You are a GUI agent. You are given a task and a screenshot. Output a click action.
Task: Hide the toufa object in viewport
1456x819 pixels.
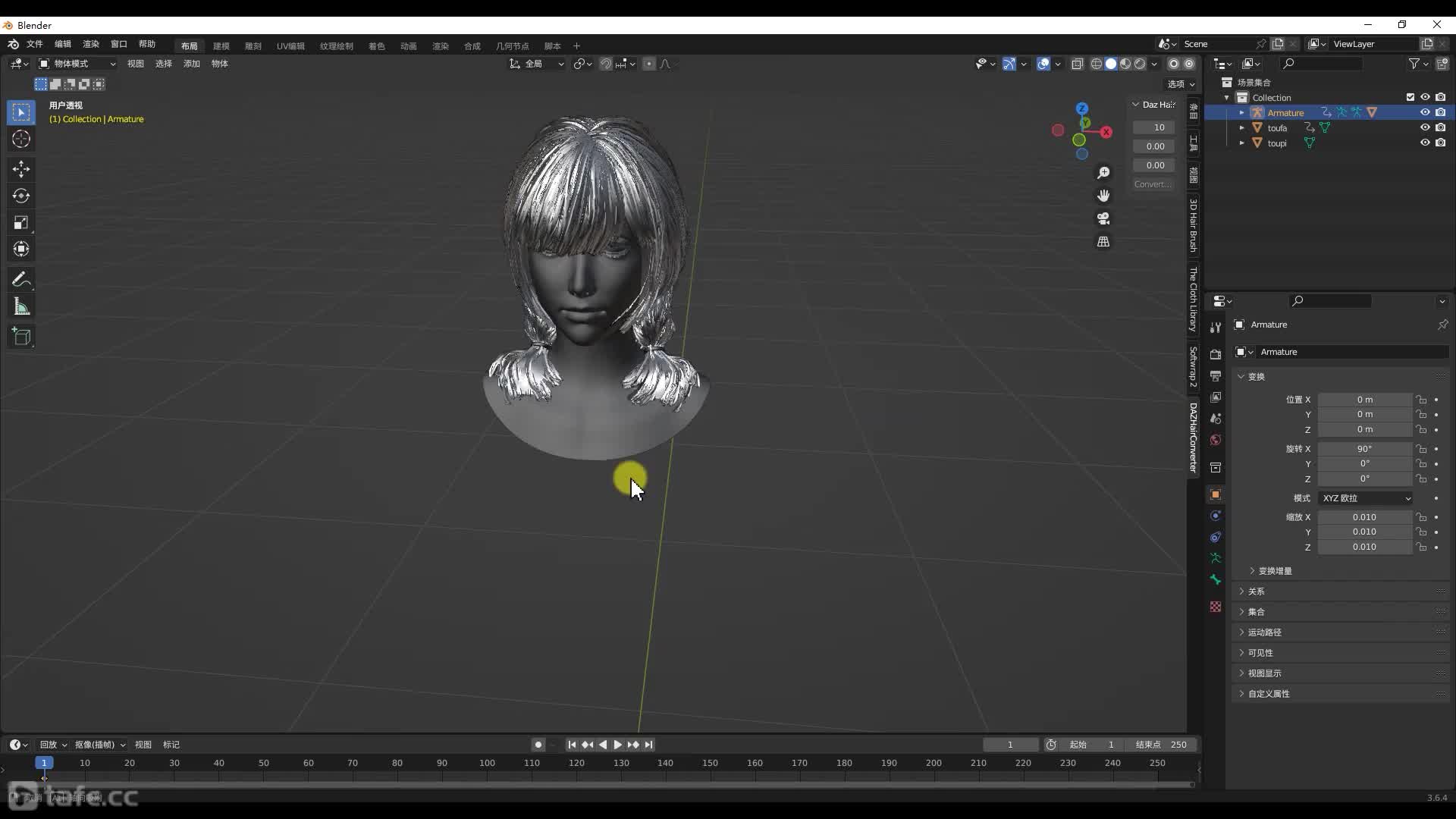pyautogui.click(x=1425, y=127)
